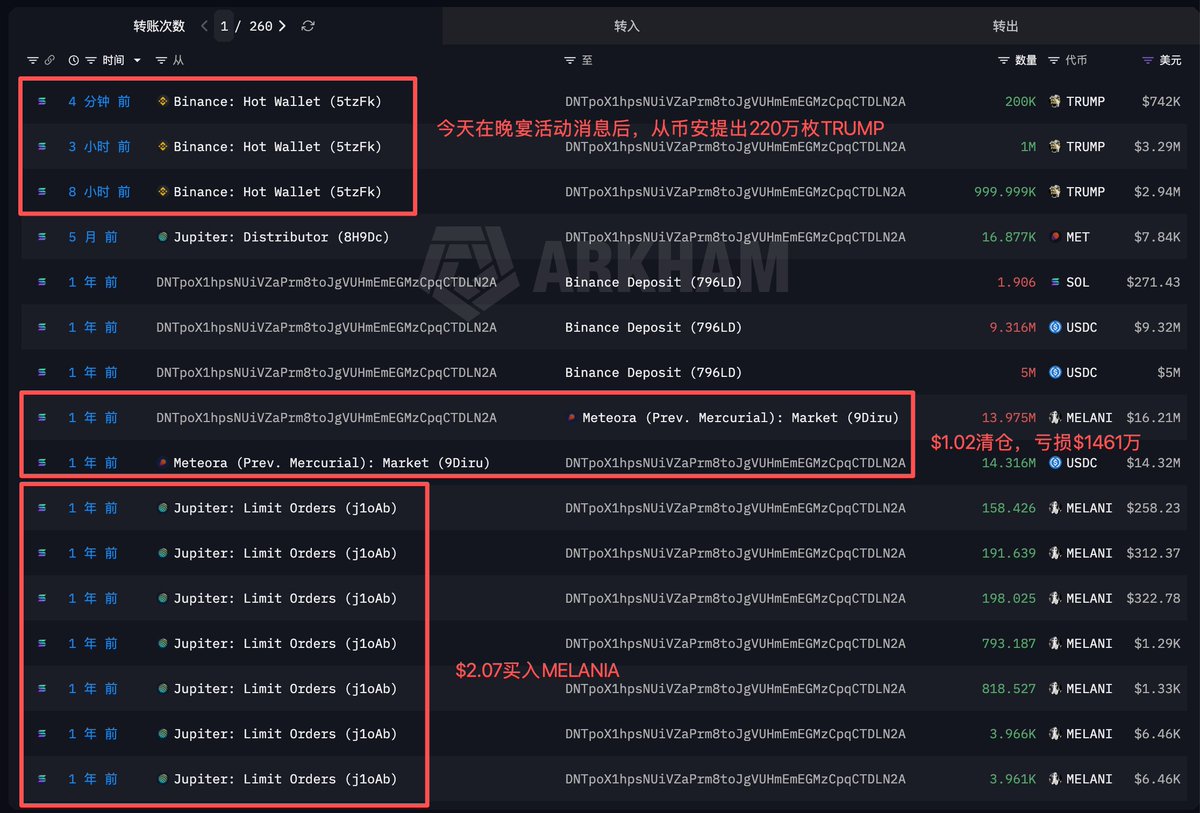1200x813 pixels.
Task: Open the 4 分钟 前 transaction timestamp
Action: 99,102
